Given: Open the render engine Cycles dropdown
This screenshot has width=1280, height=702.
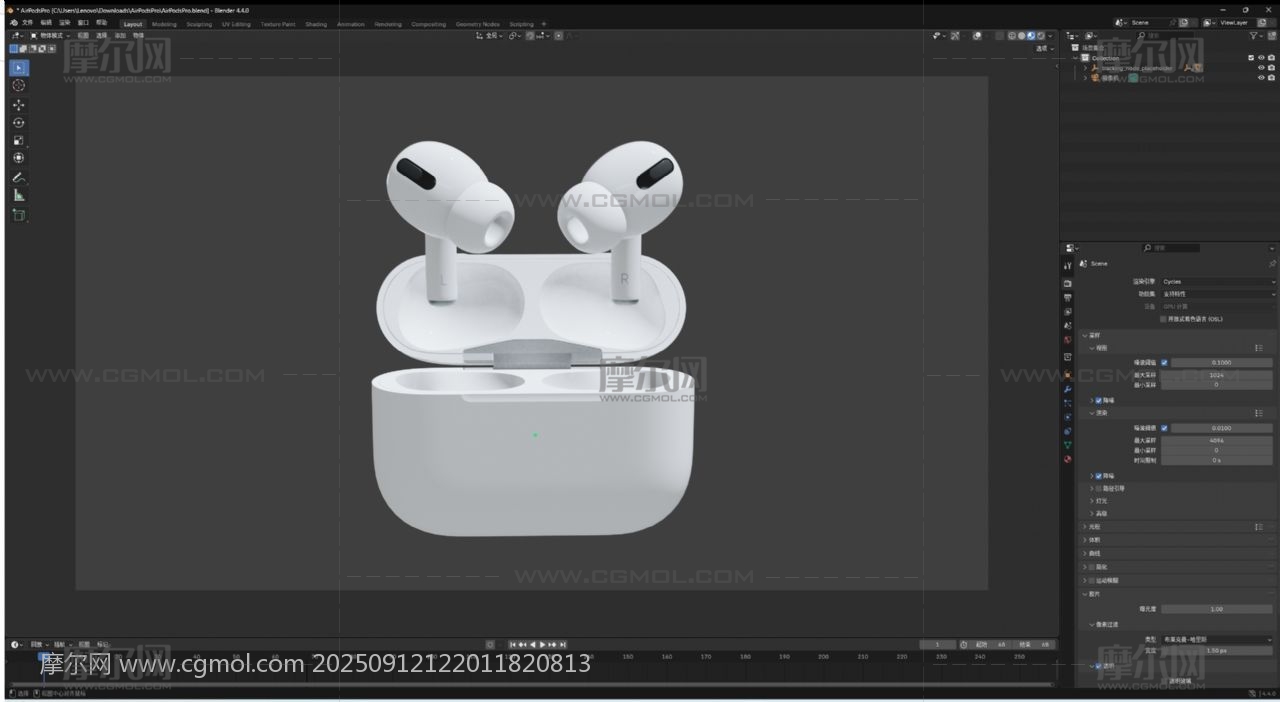Looking at the screenshot, I should point(1218,282).
